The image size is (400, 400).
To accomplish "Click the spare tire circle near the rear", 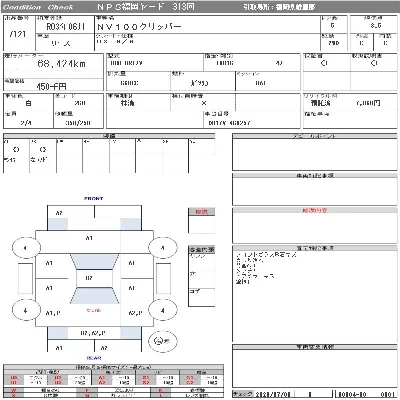I will click(x=163, y=341).
